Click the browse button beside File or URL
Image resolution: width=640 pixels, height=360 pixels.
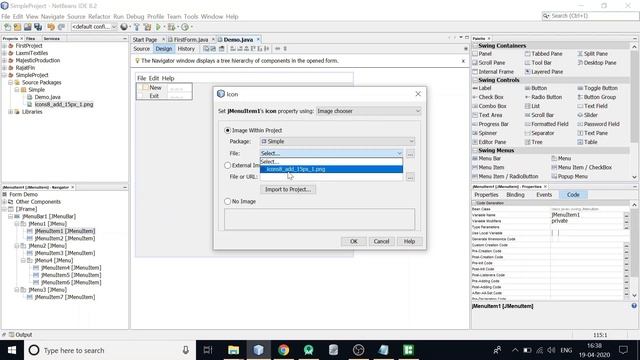410,177
